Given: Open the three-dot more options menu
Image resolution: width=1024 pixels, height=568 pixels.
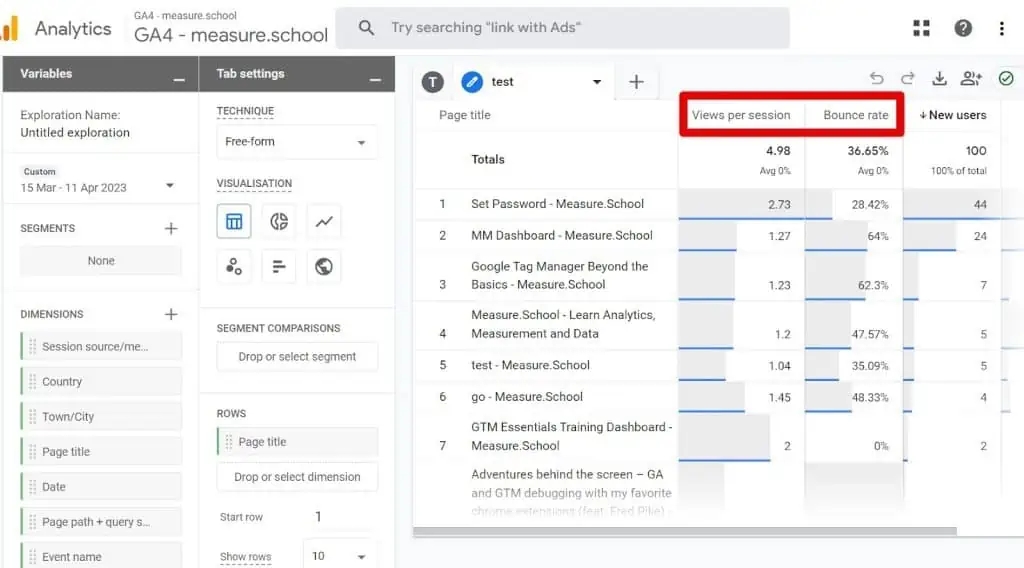Looking at the screenshot, I should 1002,28.
